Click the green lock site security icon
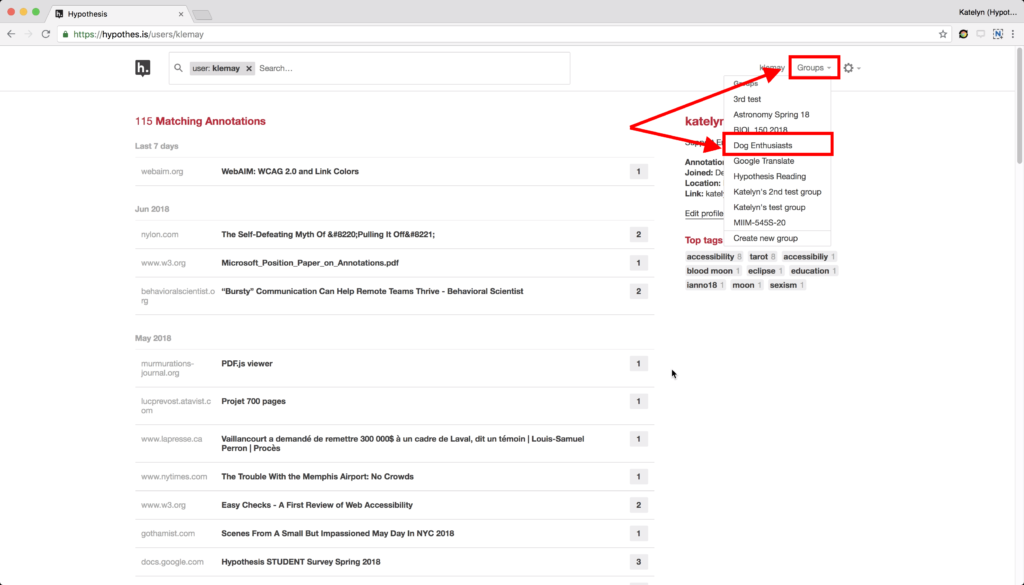 coord(65,34)
